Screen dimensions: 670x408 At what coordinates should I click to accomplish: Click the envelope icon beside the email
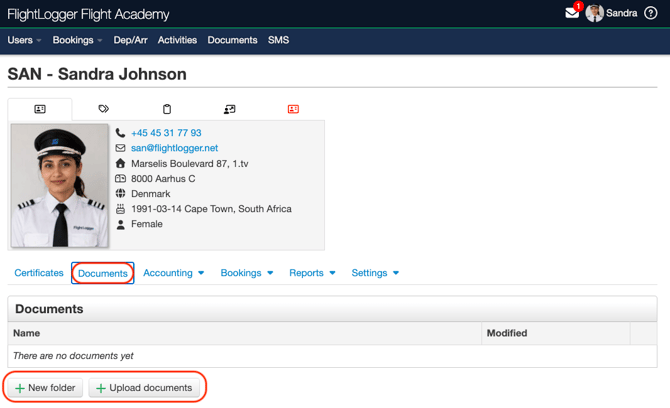click(x=120, y=148)
